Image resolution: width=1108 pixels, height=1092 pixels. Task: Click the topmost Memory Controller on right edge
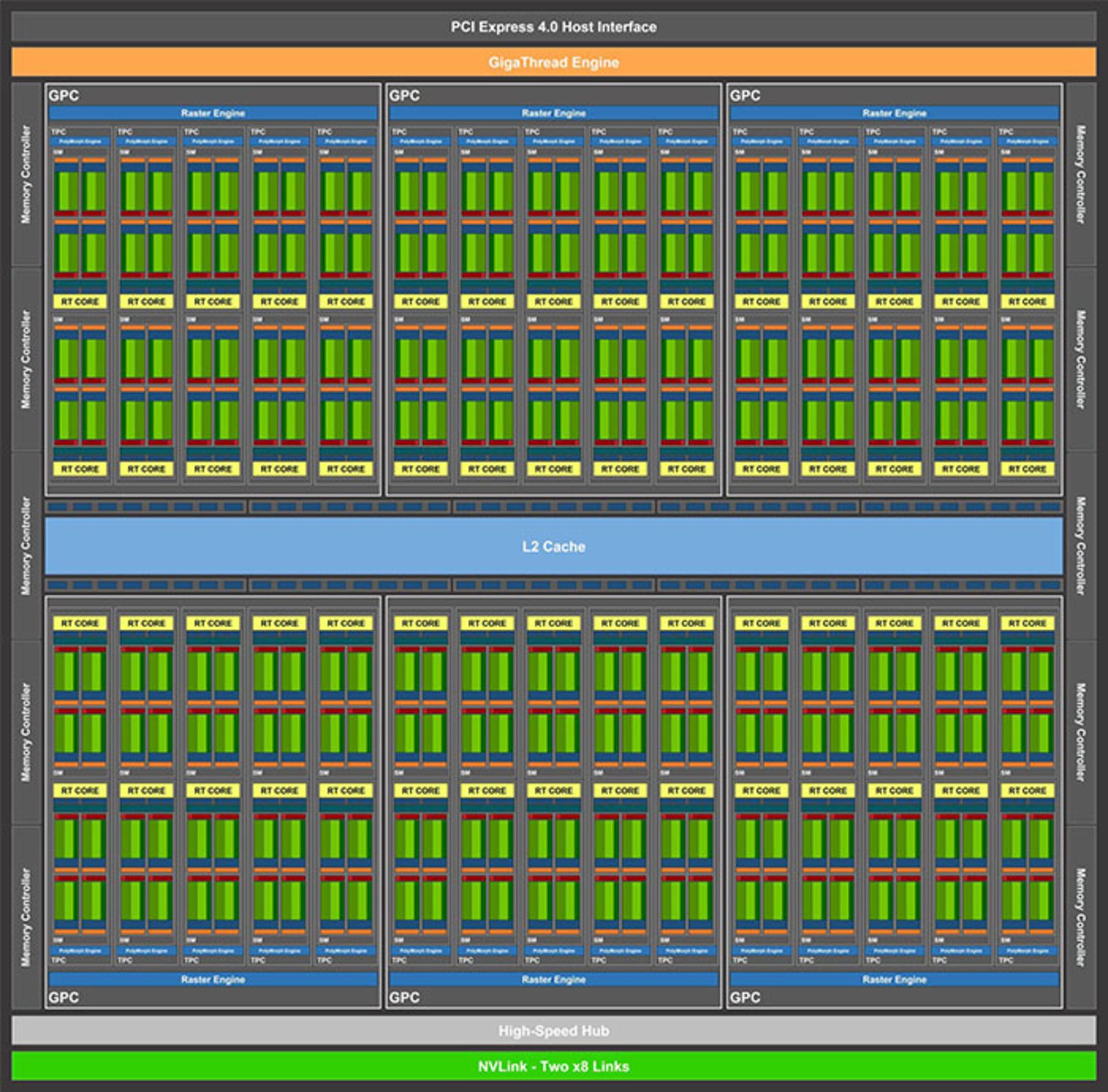(x=1081, y=174)
